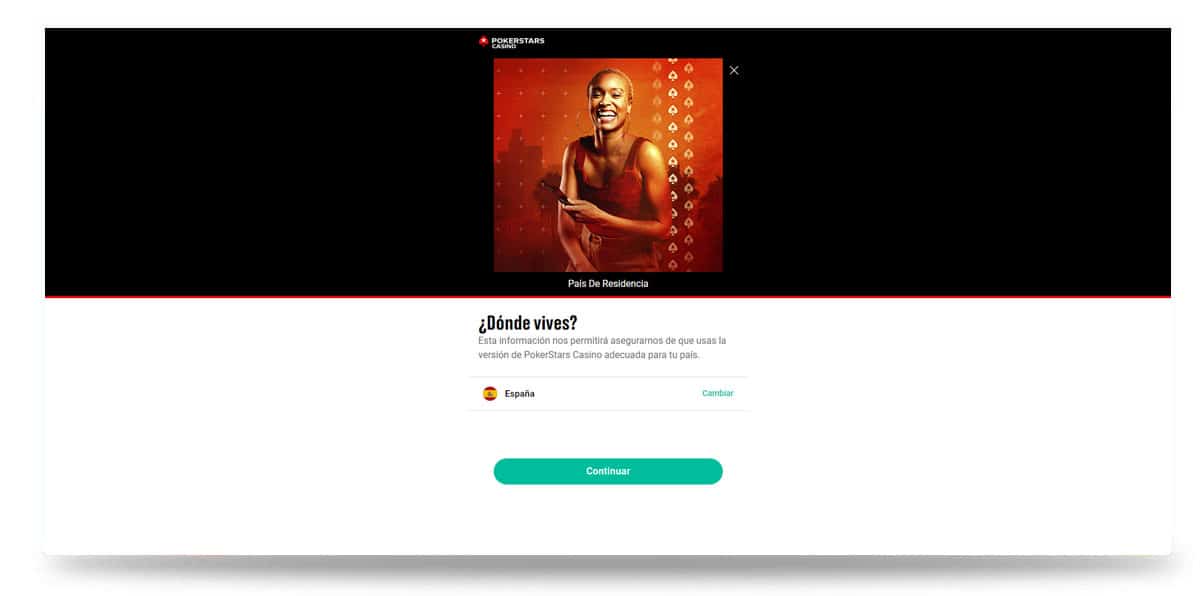Click the Cambiar link to change country
This screenshot has width=1200, height=596.
(718, 393)
